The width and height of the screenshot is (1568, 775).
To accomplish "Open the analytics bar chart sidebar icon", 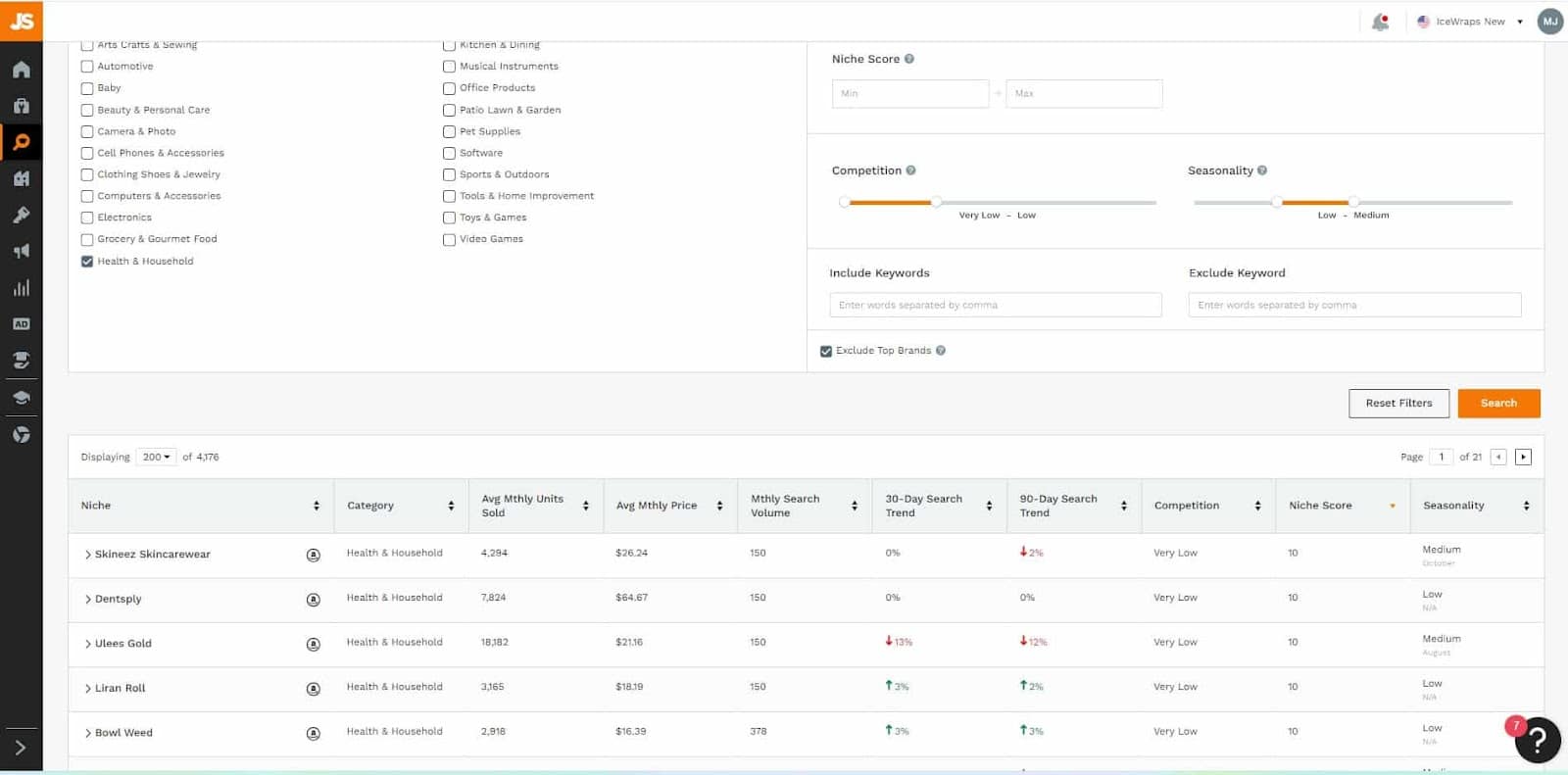I will pyautogui.click(x=22, y=288).
